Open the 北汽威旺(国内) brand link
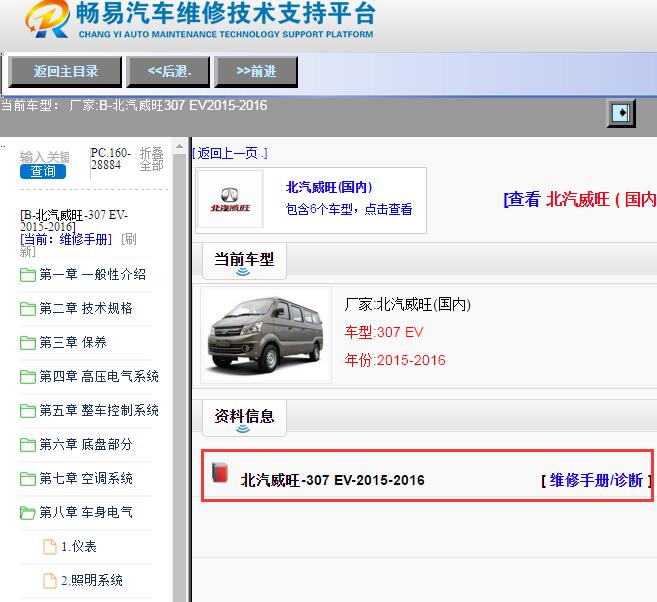This screenshot has height=602, width=657. [329, 187]
